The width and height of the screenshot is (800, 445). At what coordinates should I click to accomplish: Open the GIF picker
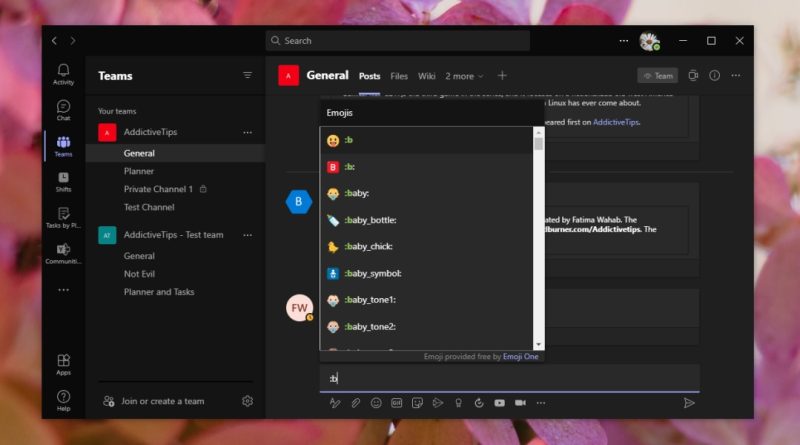pyautogui.click(x=396, y=403)
